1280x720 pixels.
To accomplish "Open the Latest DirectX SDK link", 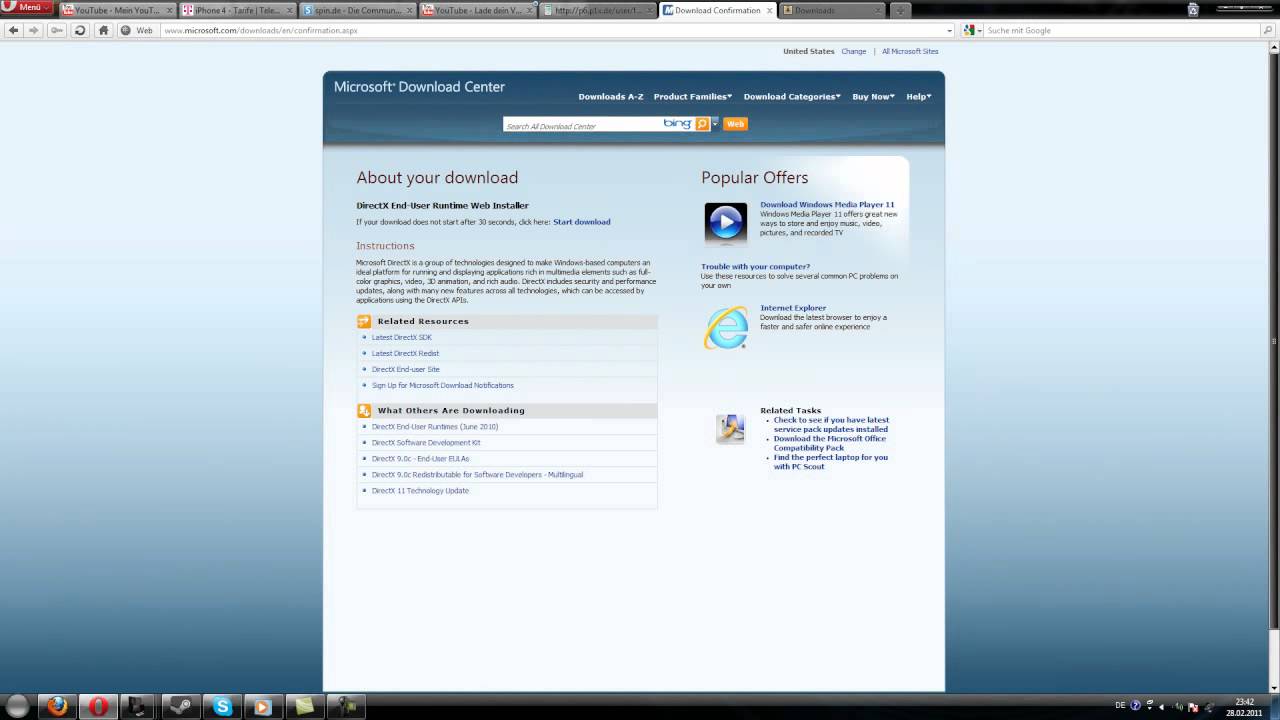I will click(402, 338).
